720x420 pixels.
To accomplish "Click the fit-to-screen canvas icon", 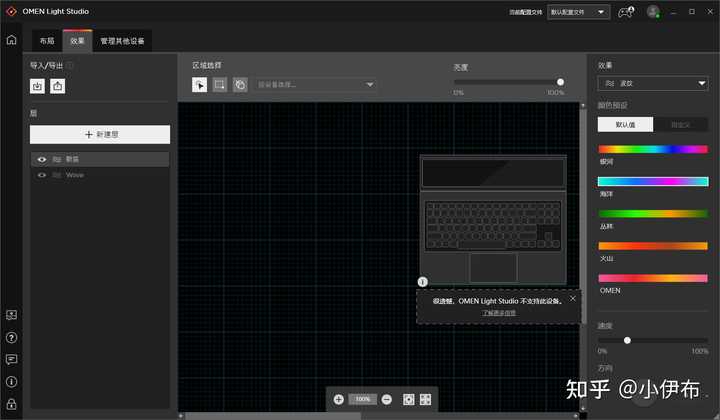I will (x=409, y=399).
